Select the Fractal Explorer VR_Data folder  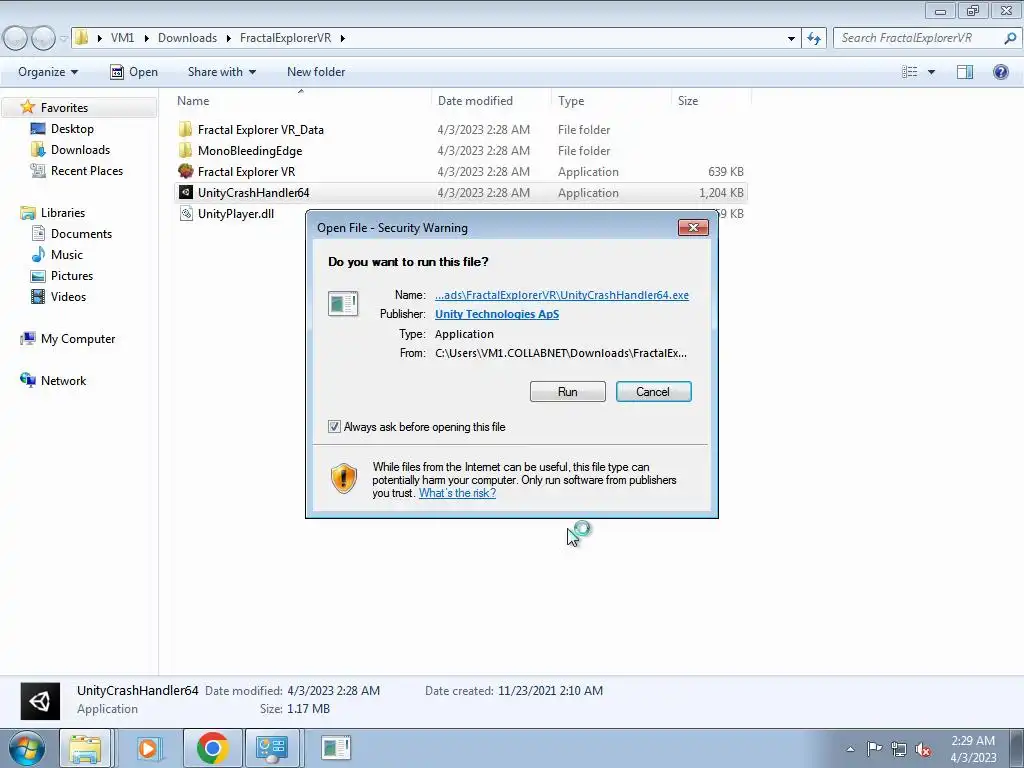click(x=261, y=130)
